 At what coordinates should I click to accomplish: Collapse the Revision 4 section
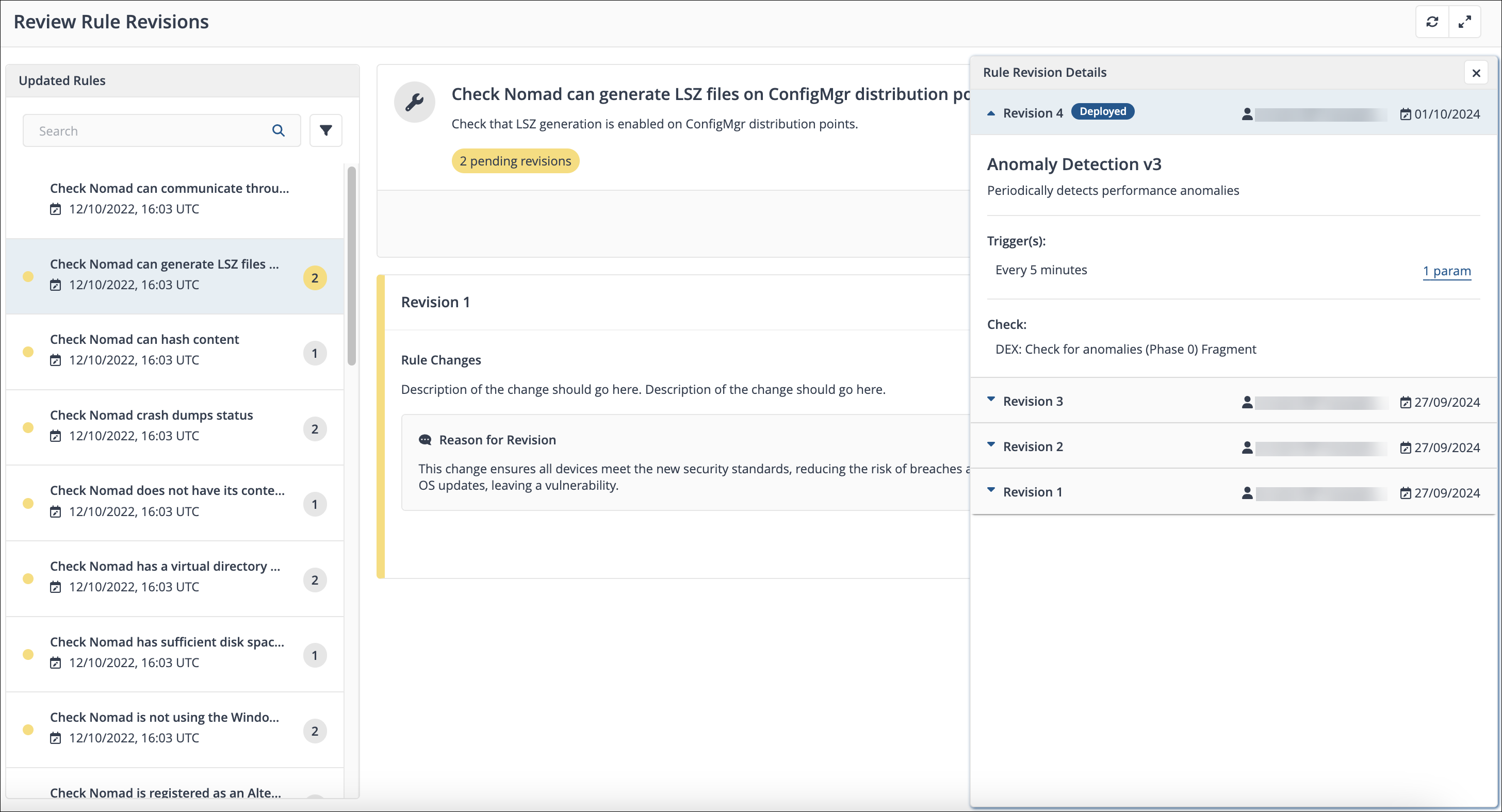click(991, 113)
